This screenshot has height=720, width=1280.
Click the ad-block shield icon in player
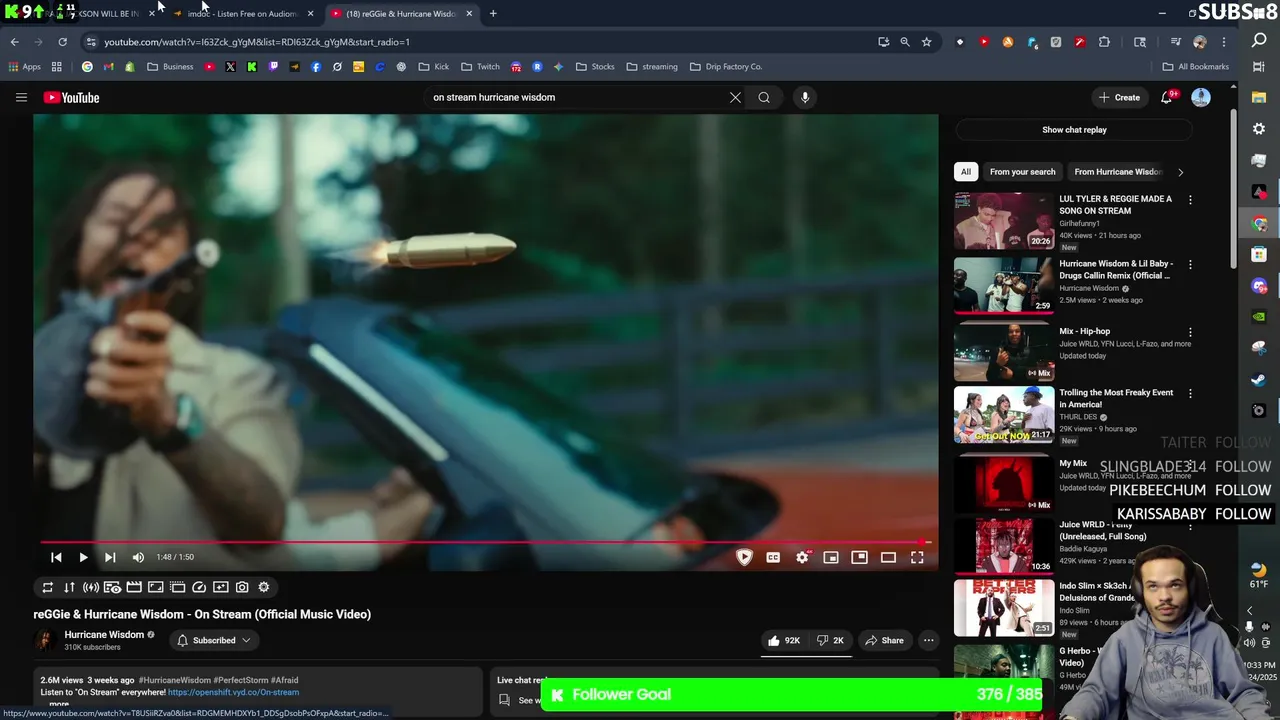tap(744, 557)
